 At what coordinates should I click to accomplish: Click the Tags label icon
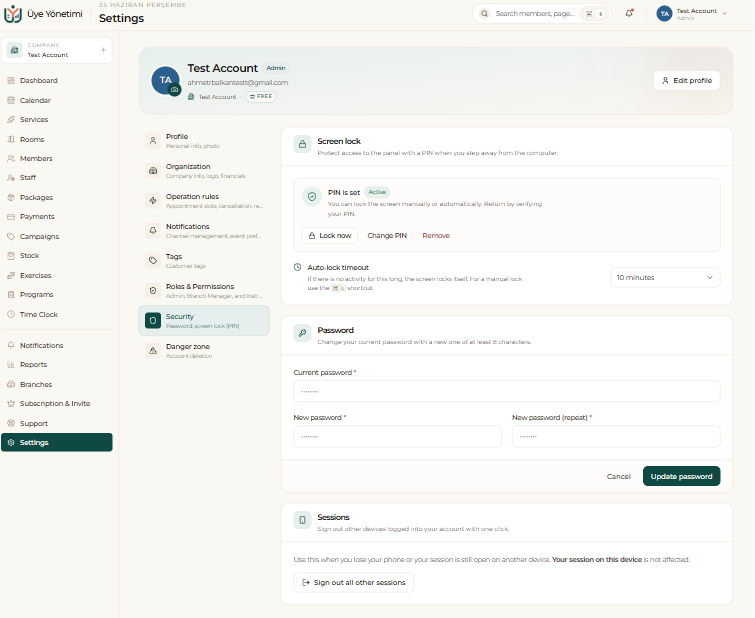point(153,261)
